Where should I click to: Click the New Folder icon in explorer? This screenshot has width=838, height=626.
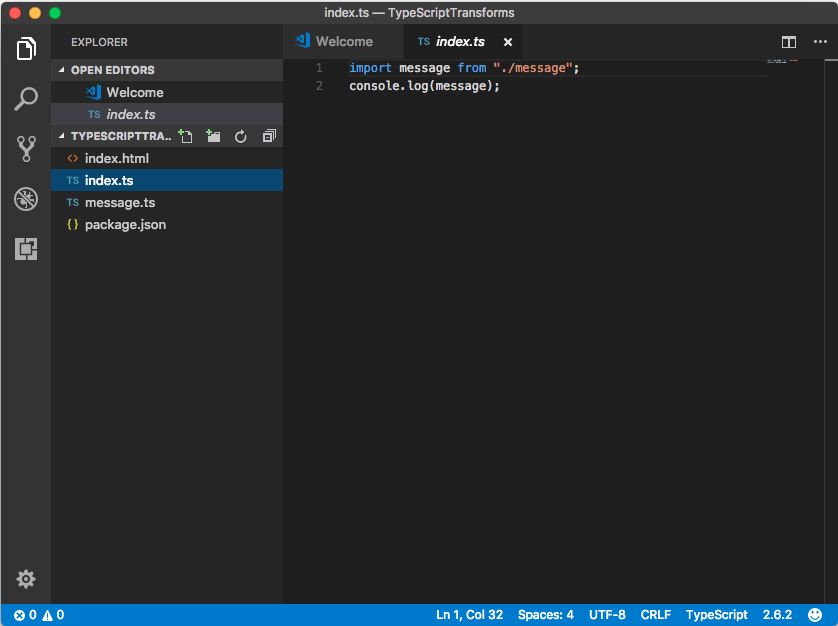pyautogui.click(x=213, y=136)
